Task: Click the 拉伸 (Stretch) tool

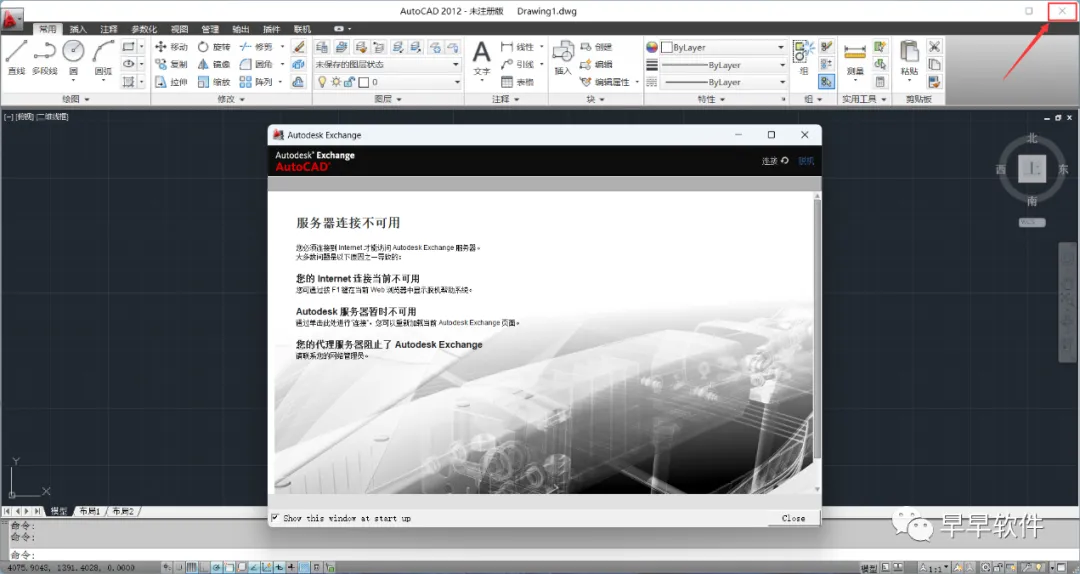Action: coord(171,82)
